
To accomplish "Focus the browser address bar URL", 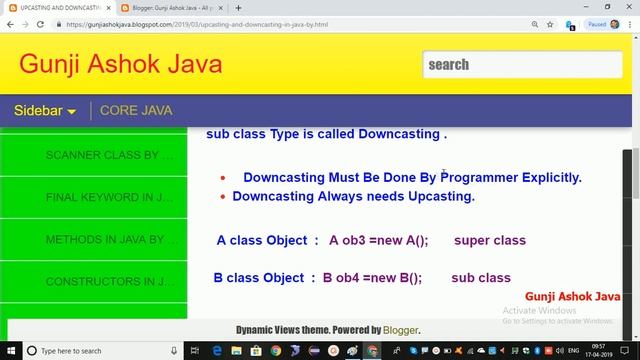I will 197,24.
